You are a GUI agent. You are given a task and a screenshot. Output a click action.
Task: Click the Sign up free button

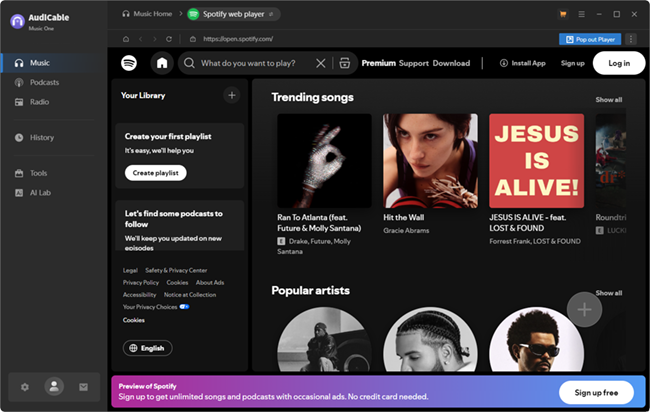pos(596,393)
